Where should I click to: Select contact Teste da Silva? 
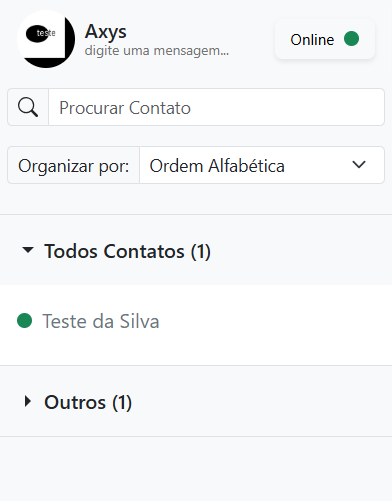pyautogui.click(x=196, y=321)
